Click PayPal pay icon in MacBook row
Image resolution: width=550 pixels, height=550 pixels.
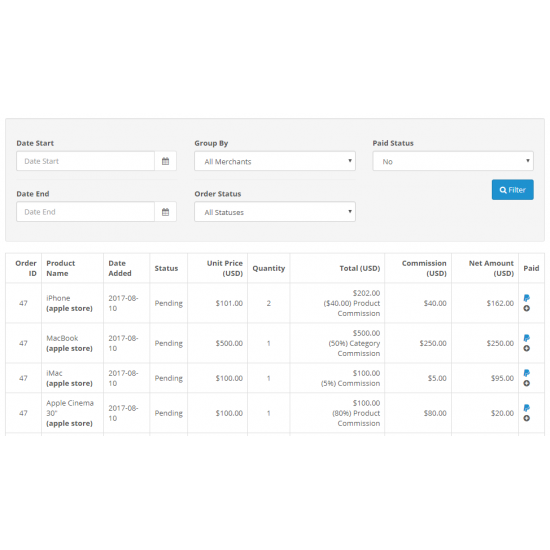[526, 338]
